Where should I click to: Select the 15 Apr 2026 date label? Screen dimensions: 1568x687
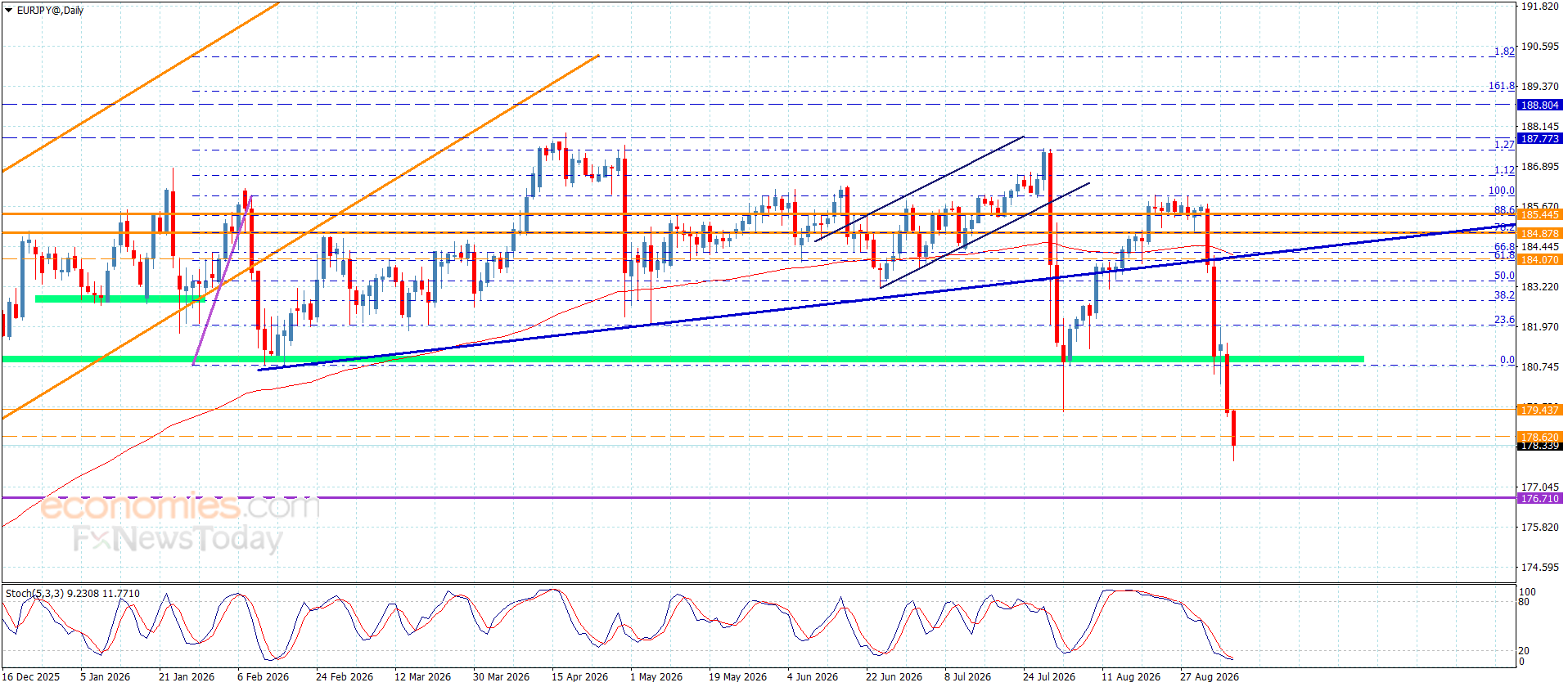pos(579,676)
